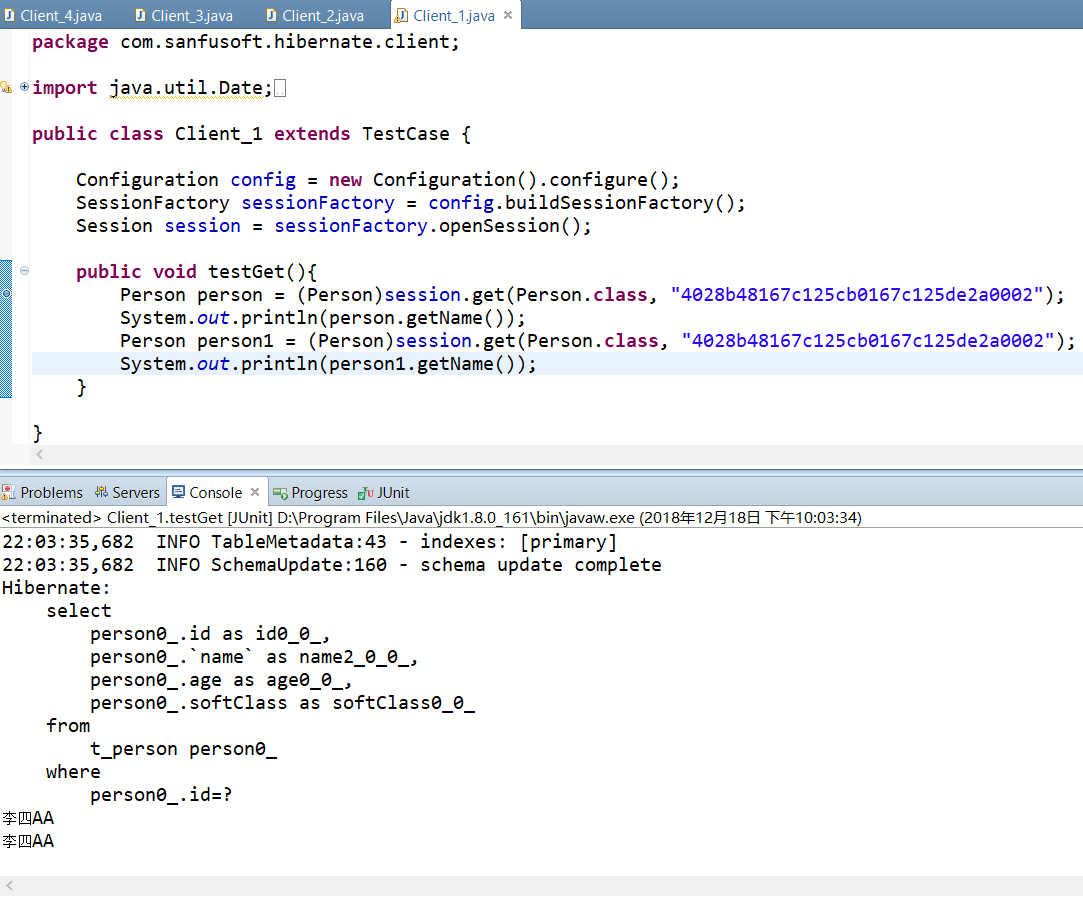The width and height of the screenshot is (1083, 898).
Task: Click the terminated launch description line
Action: (x=432, y=517)
